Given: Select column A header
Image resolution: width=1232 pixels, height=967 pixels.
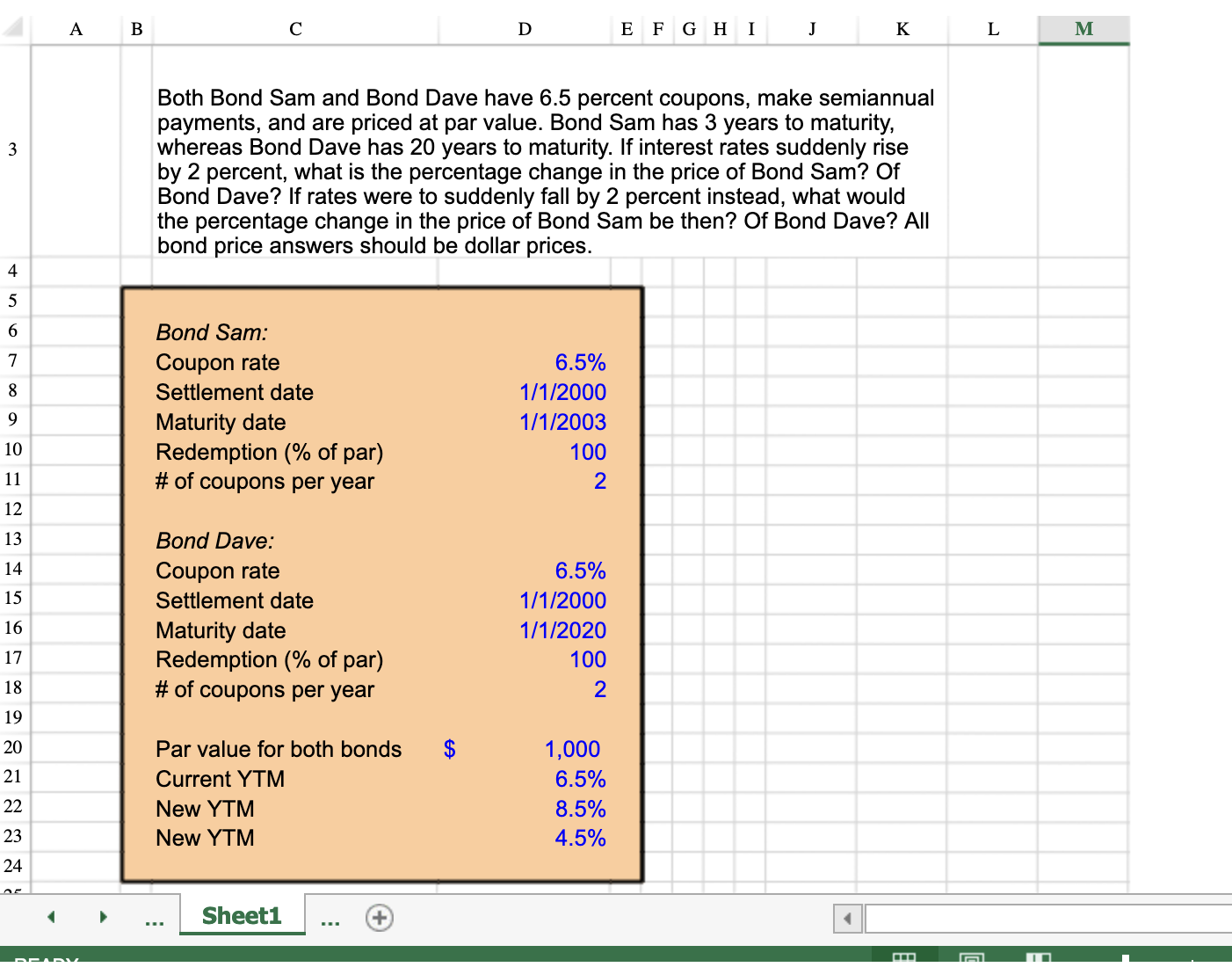Looking at the screenshot, I should [x=76, y=28].
